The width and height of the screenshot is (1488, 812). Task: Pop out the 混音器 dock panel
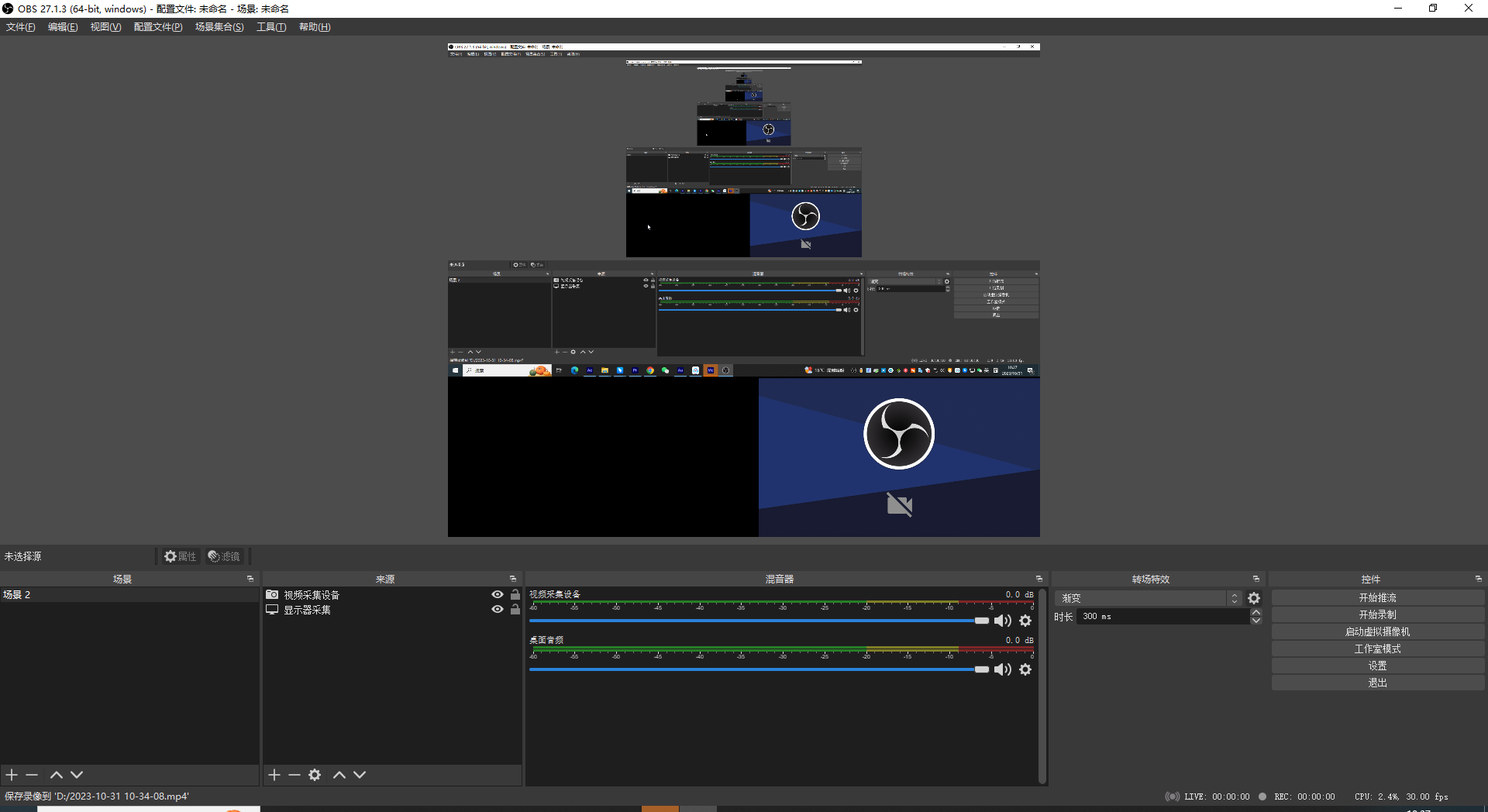[1039, 579]
